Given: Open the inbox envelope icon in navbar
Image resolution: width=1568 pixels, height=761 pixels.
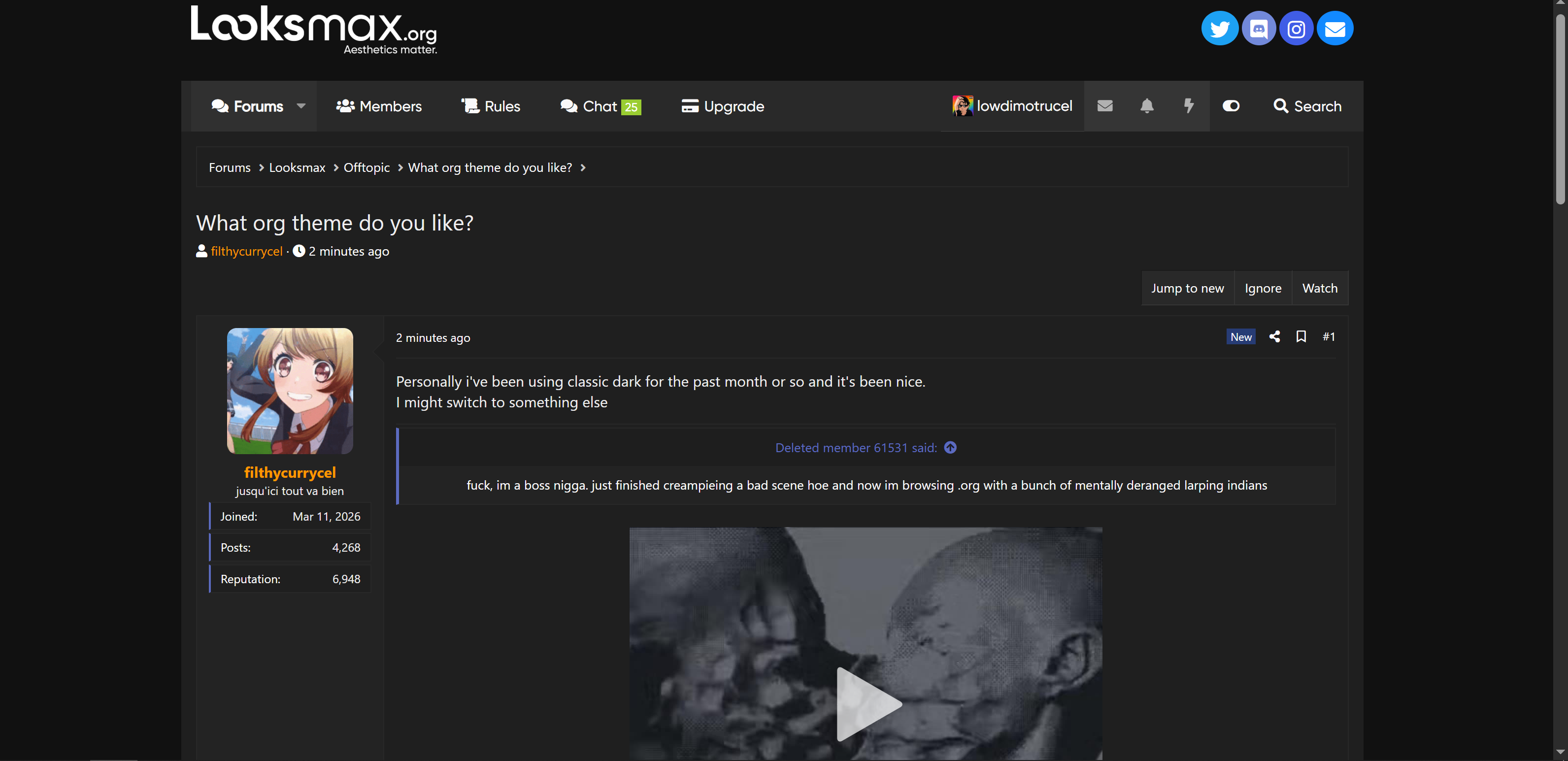Looking at the screenshot, I should [1105, 106].
